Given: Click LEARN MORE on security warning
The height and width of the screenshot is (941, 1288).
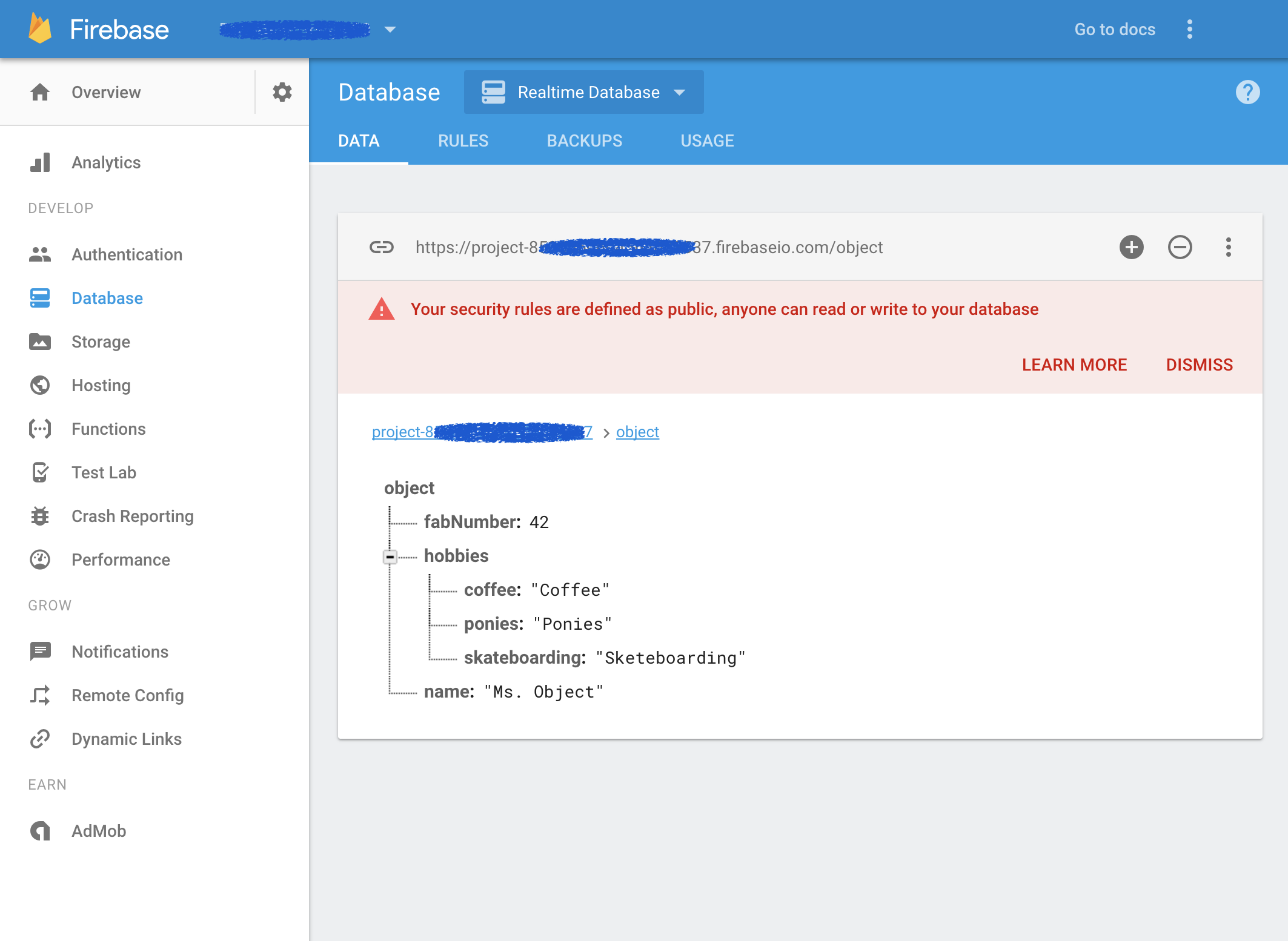Looking at the screenshot, I should tap(1074, 365).
